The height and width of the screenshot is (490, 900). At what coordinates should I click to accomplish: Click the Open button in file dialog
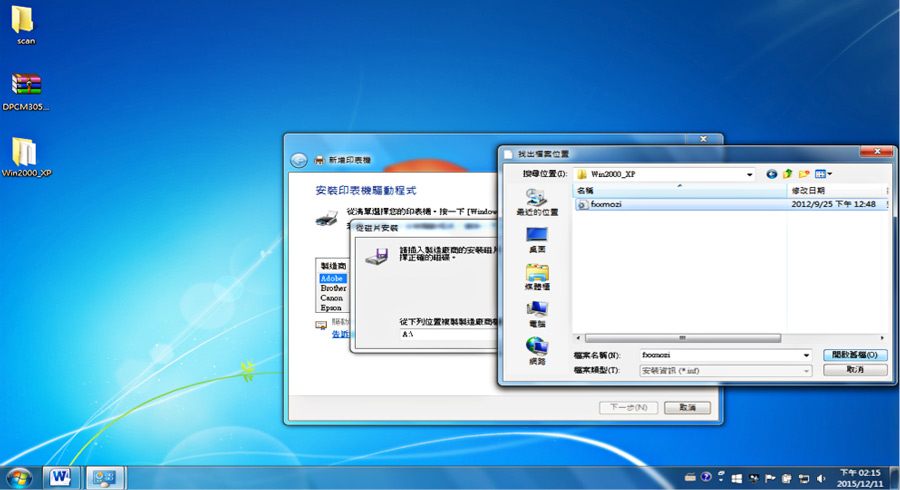click(855, 355)
